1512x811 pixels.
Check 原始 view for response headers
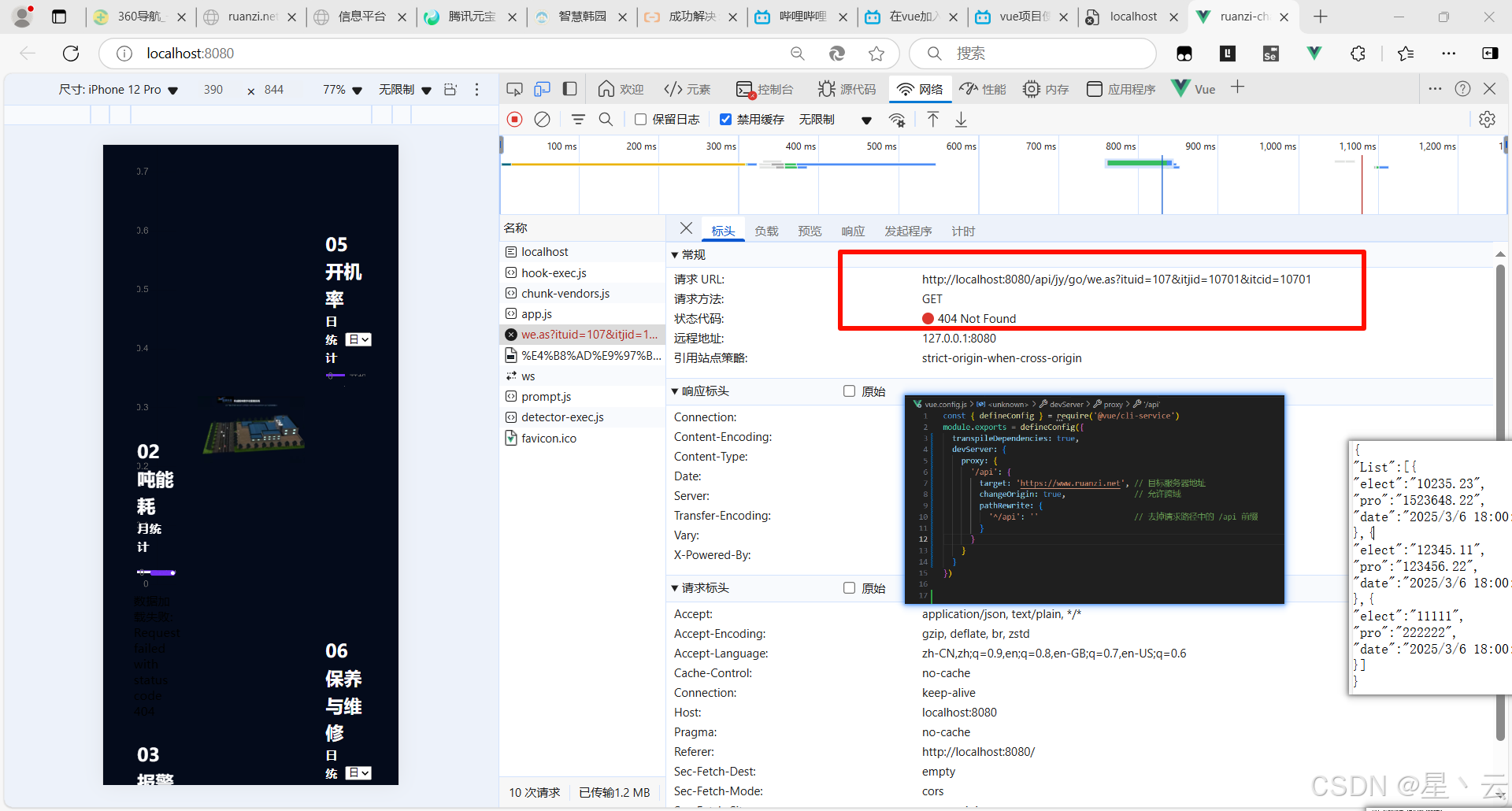point(849,391)
